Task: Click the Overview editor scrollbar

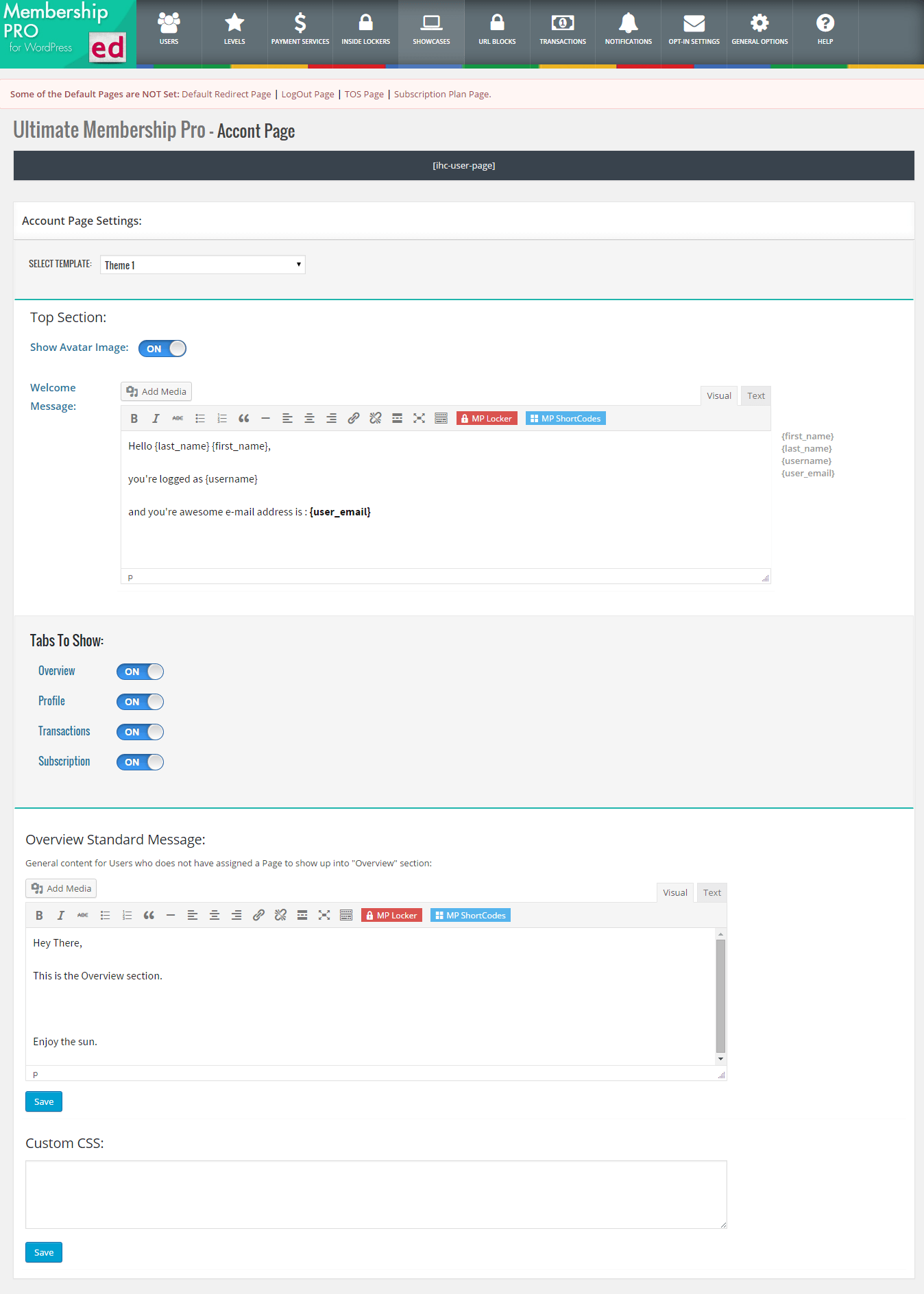Action: [x=720, y=997]
